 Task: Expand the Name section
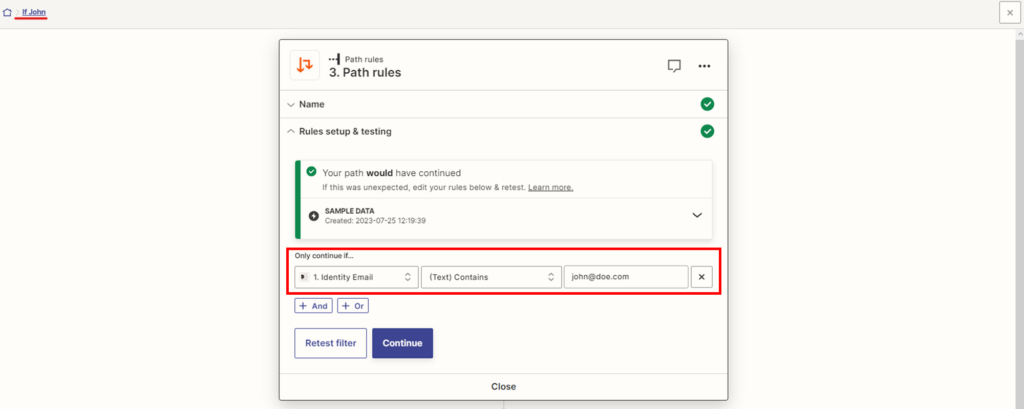(311, 104)
